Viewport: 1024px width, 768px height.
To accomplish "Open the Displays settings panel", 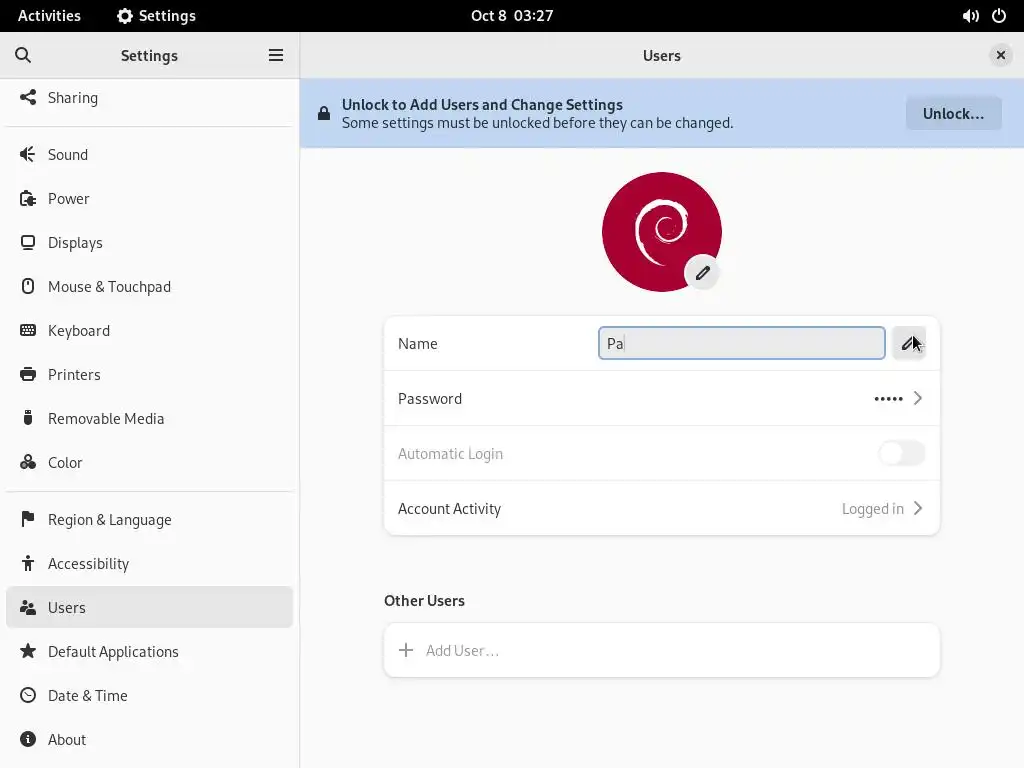I will tap(150, 242).
